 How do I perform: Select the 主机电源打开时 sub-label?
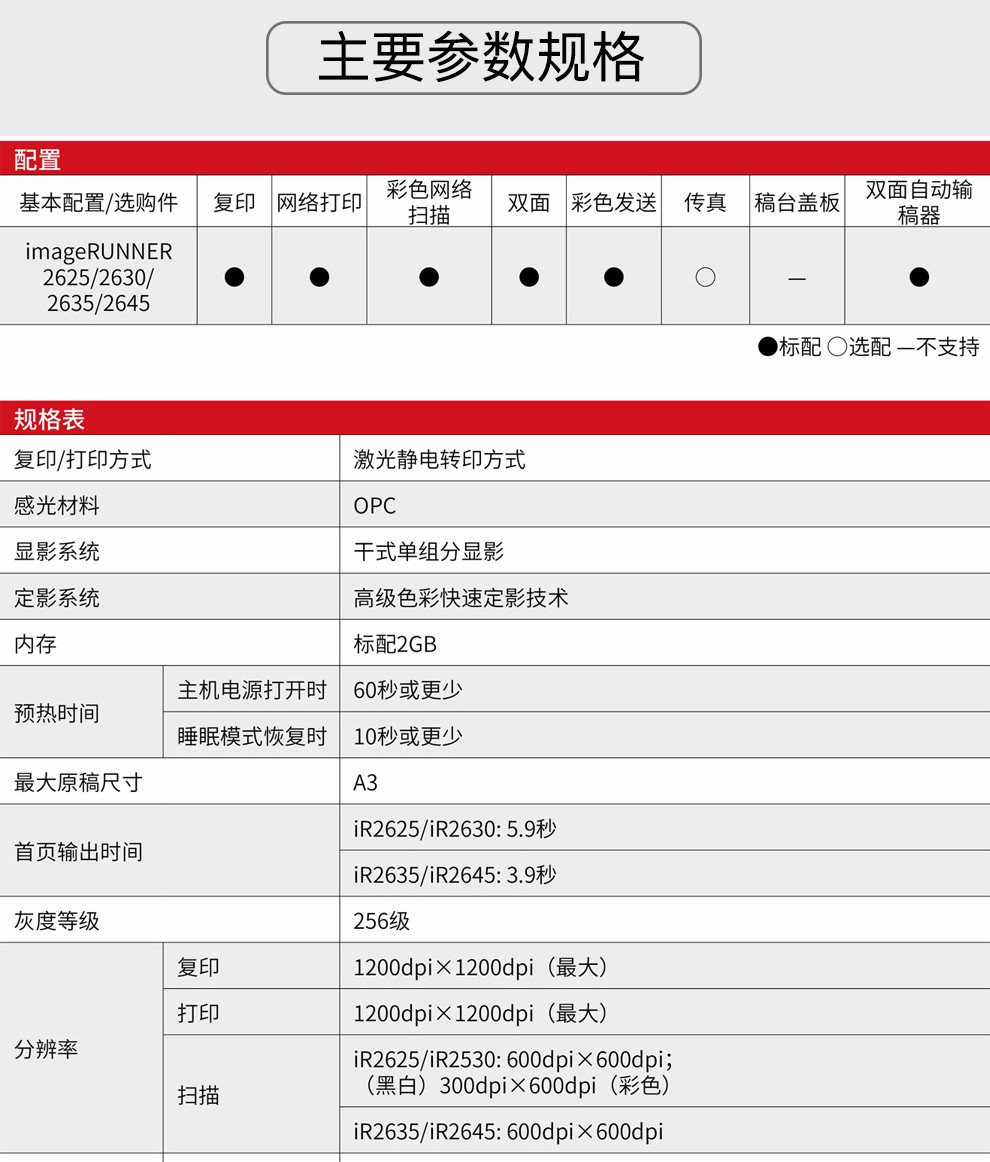252,690
